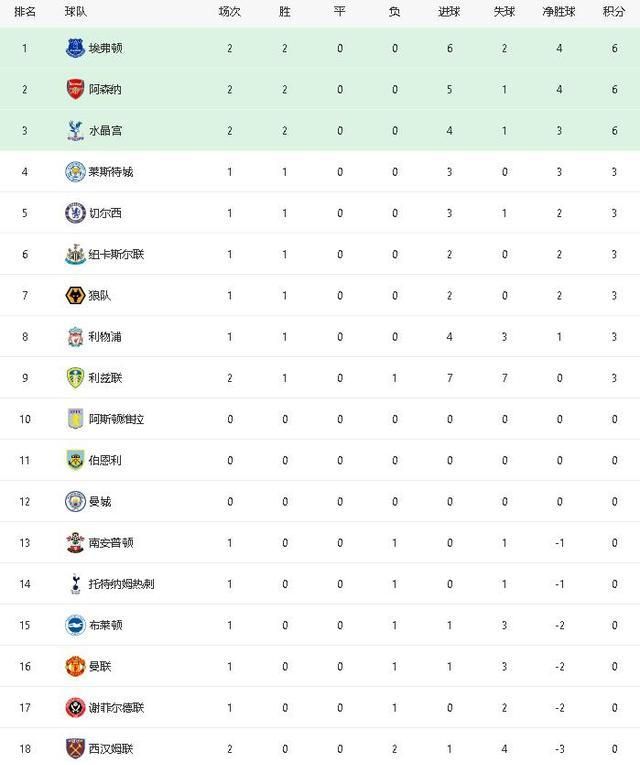
Task: Click the Chelsea club badge
Action: [75, 213]
